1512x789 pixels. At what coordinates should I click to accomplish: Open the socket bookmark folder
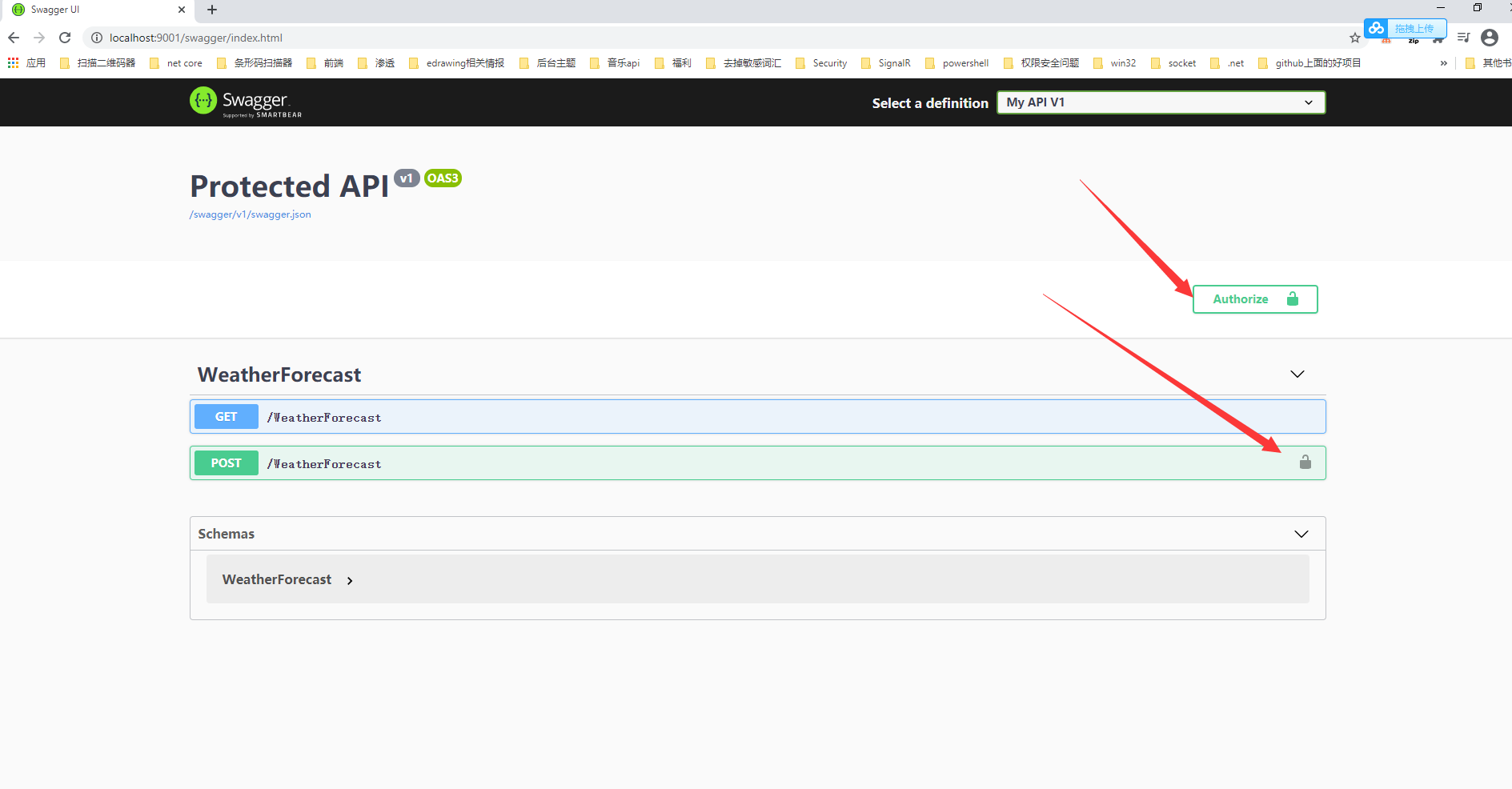pyautogui.click(x=1173, y=62)
